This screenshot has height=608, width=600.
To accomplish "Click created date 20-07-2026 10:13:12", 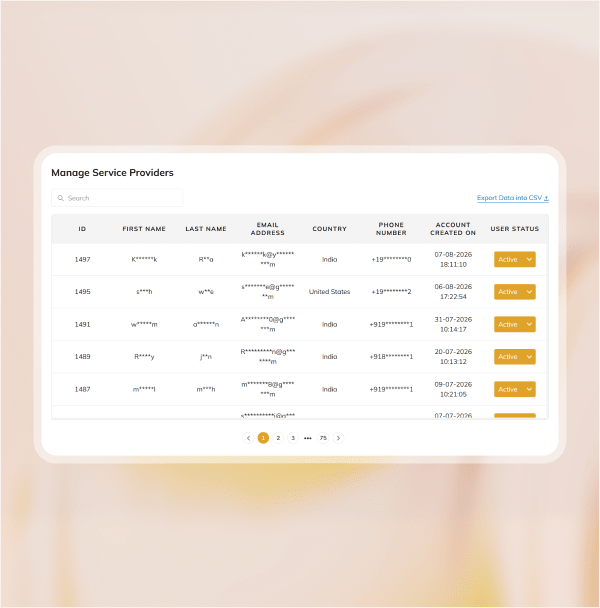I will (x=453, y=357).
